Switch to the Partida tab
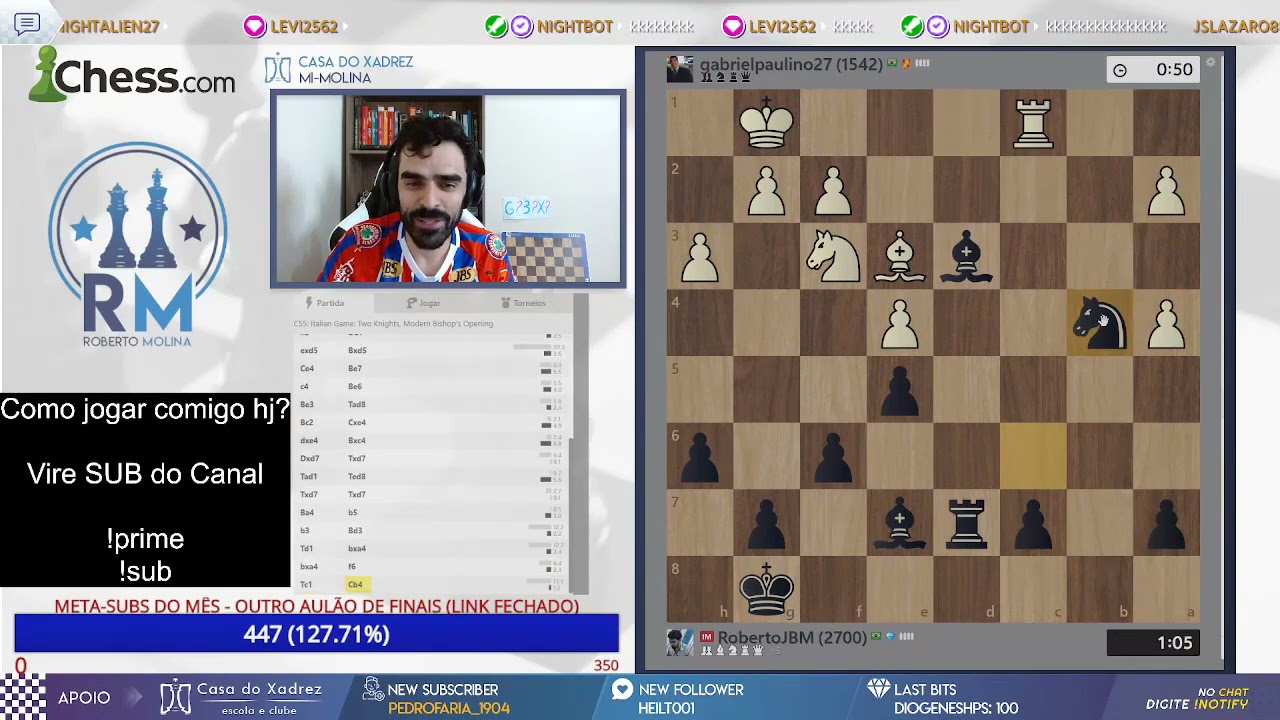 click(x=325, y=303)
